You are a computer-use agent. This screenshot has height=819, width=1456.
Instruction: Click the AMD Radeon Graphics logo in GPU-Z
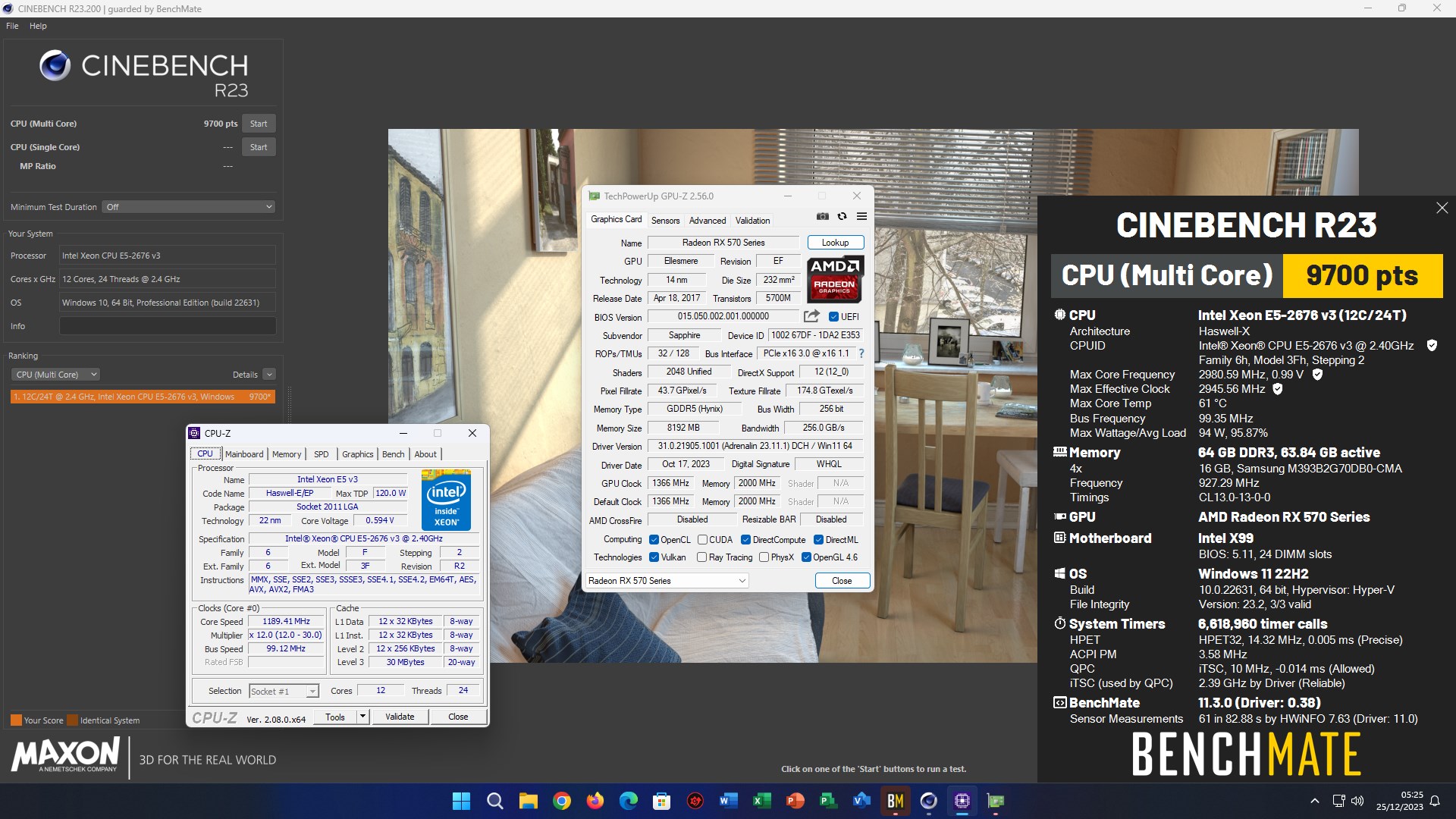(835, 279)
